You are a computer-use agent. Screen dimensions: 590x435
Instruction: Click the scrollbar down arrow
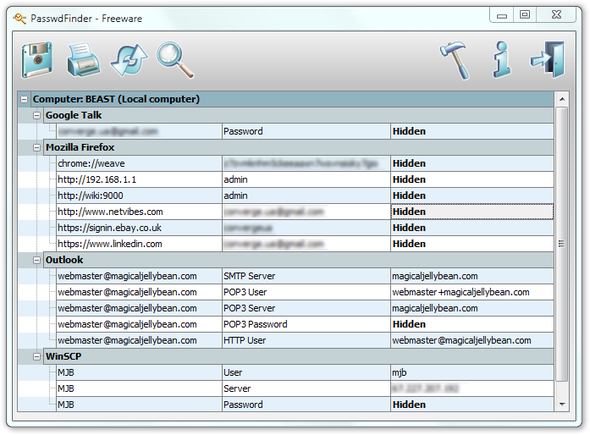(562, 404)
